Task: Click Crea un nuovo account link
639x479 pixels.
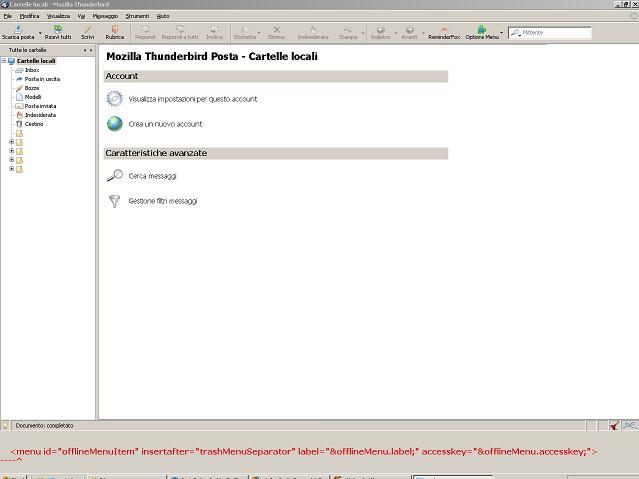Action: (165, 124)
